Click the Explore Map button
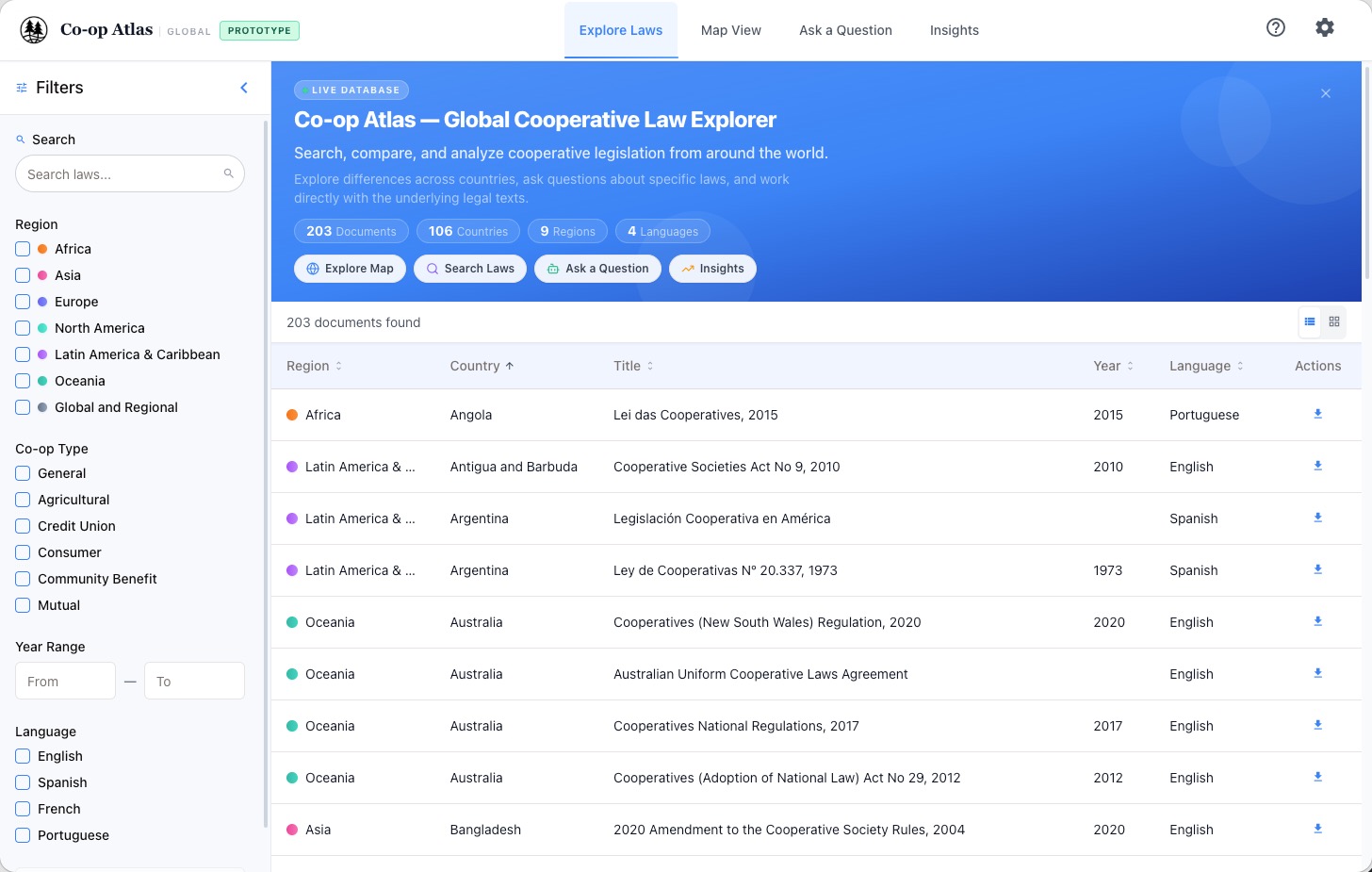 tap(350, 269)
